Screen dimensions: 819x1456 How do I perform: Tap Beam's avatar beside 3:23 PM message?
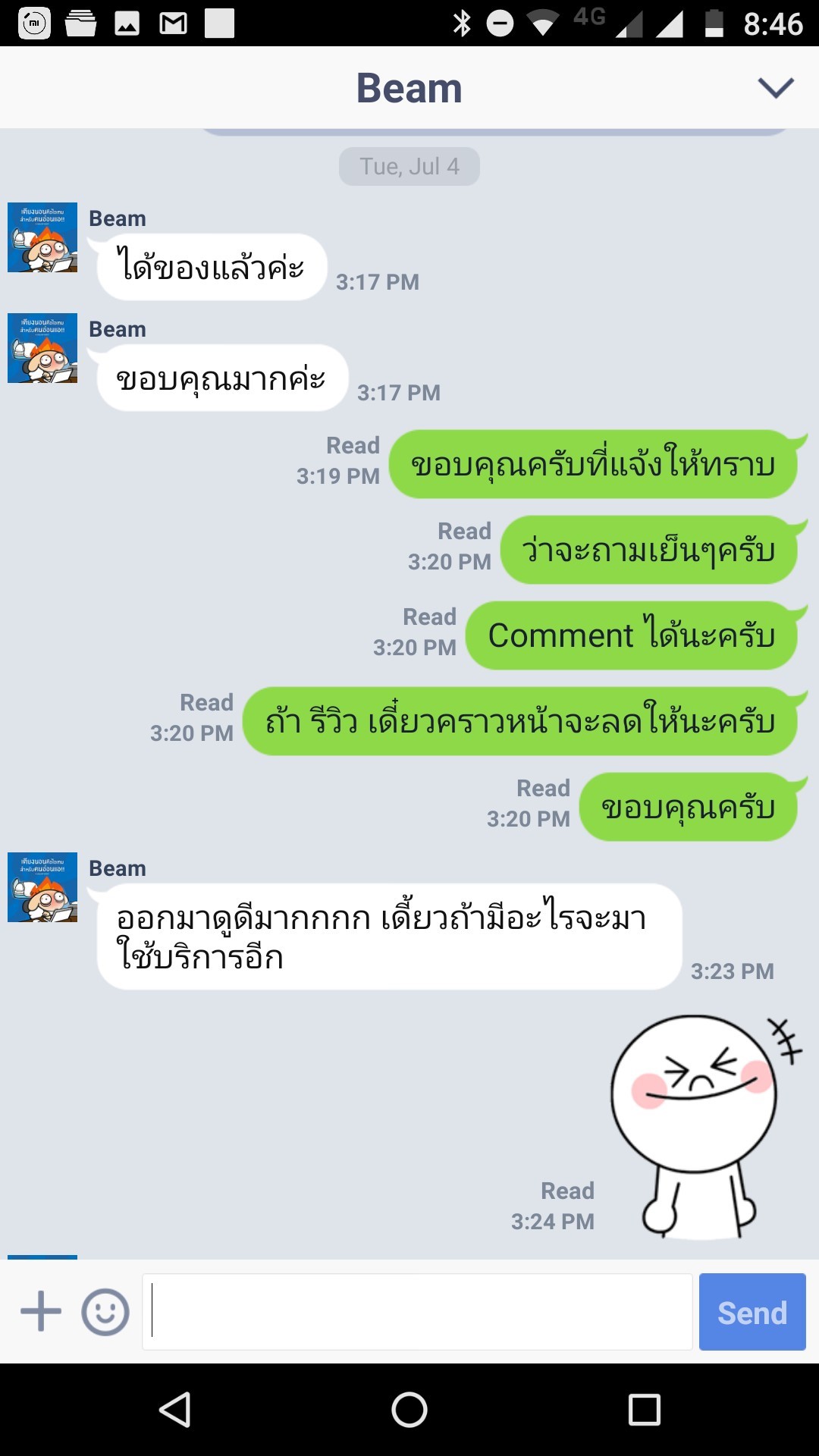(42, 887)
